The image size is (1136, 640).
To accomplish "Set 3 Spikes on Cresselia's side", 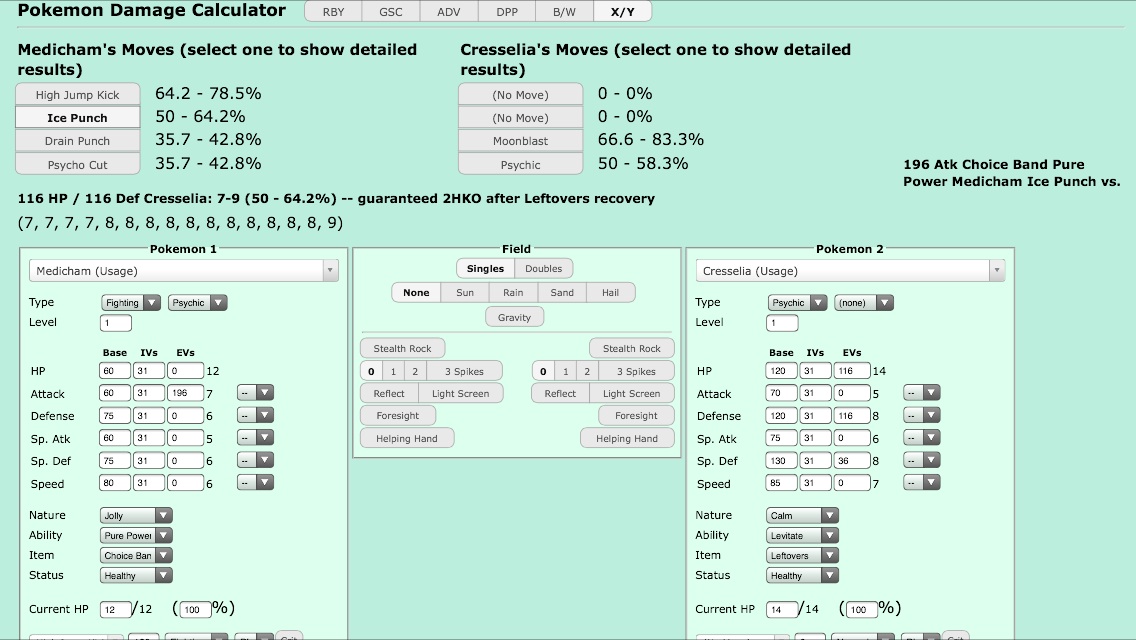I will [x=636, y=371].
